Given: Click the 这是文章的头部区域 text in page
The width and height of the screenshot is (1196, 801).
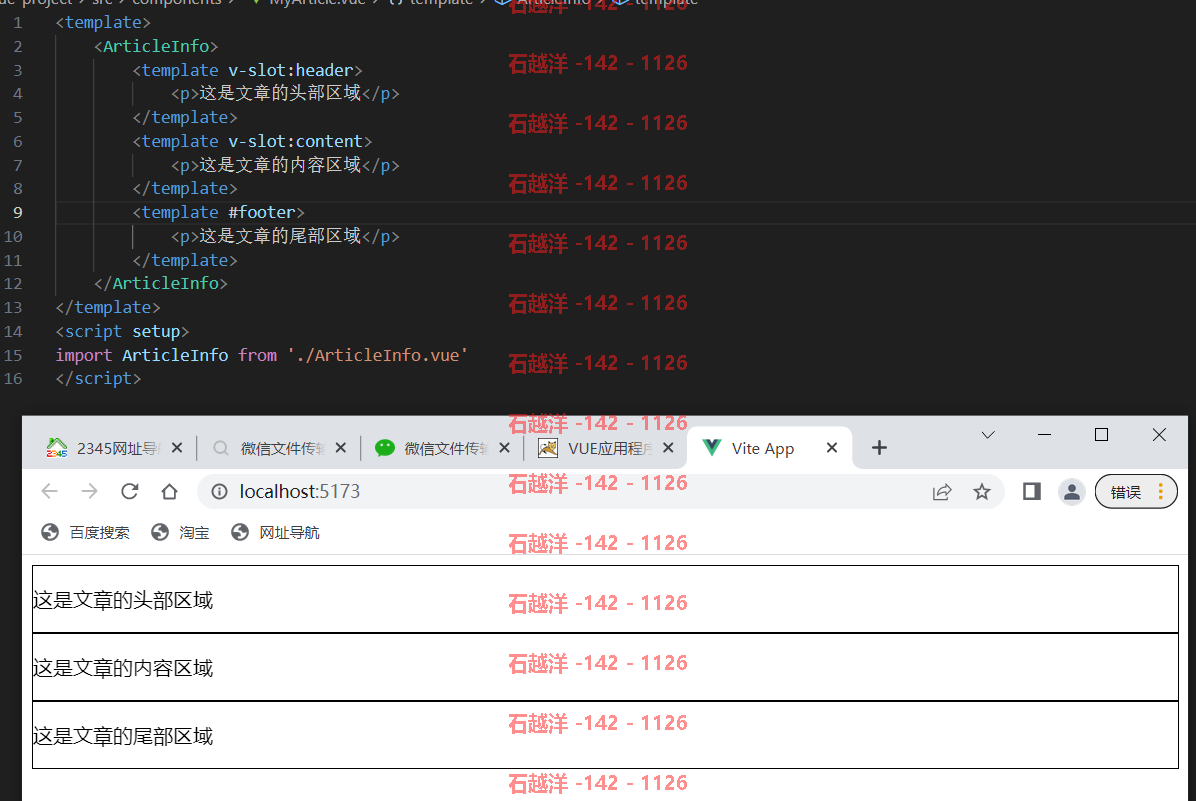Looking at the screenshot, I should 123,600.
